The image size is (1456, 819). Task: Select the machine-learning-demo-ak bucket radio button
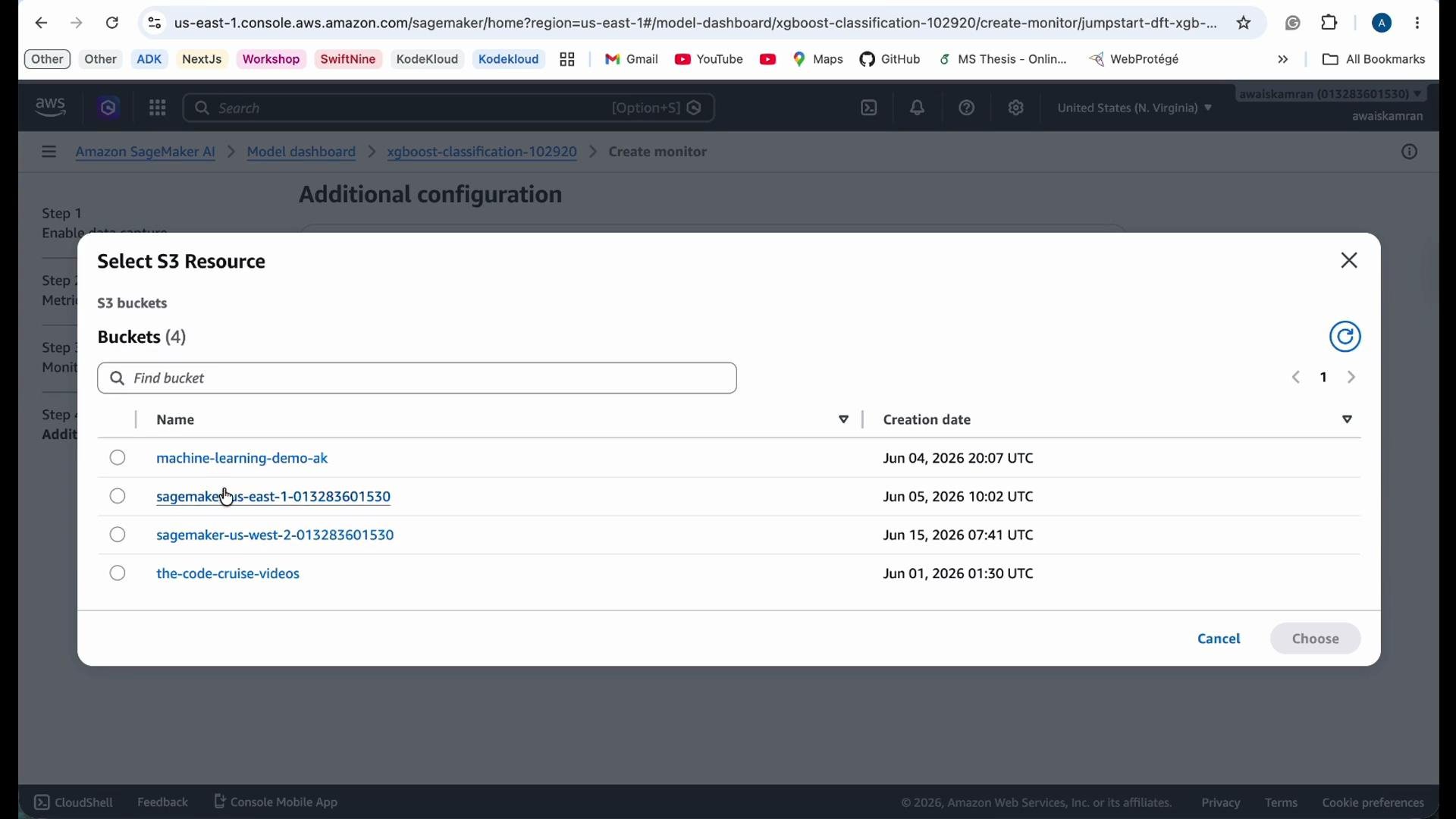[118, 458]
